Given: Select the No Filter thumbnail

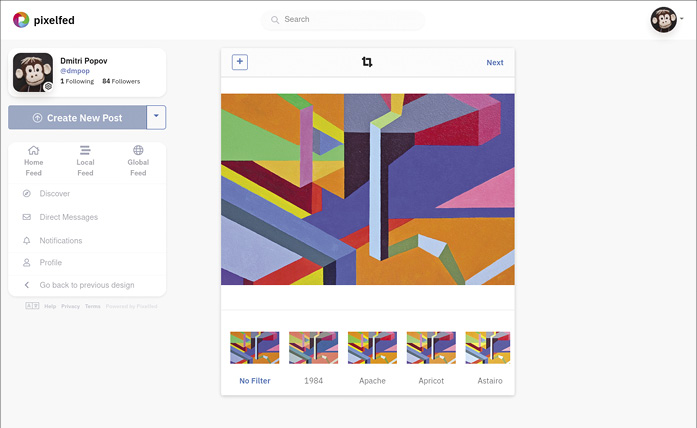Looking at the screenshot, I should pyautogui.click(x=255, y=348).
